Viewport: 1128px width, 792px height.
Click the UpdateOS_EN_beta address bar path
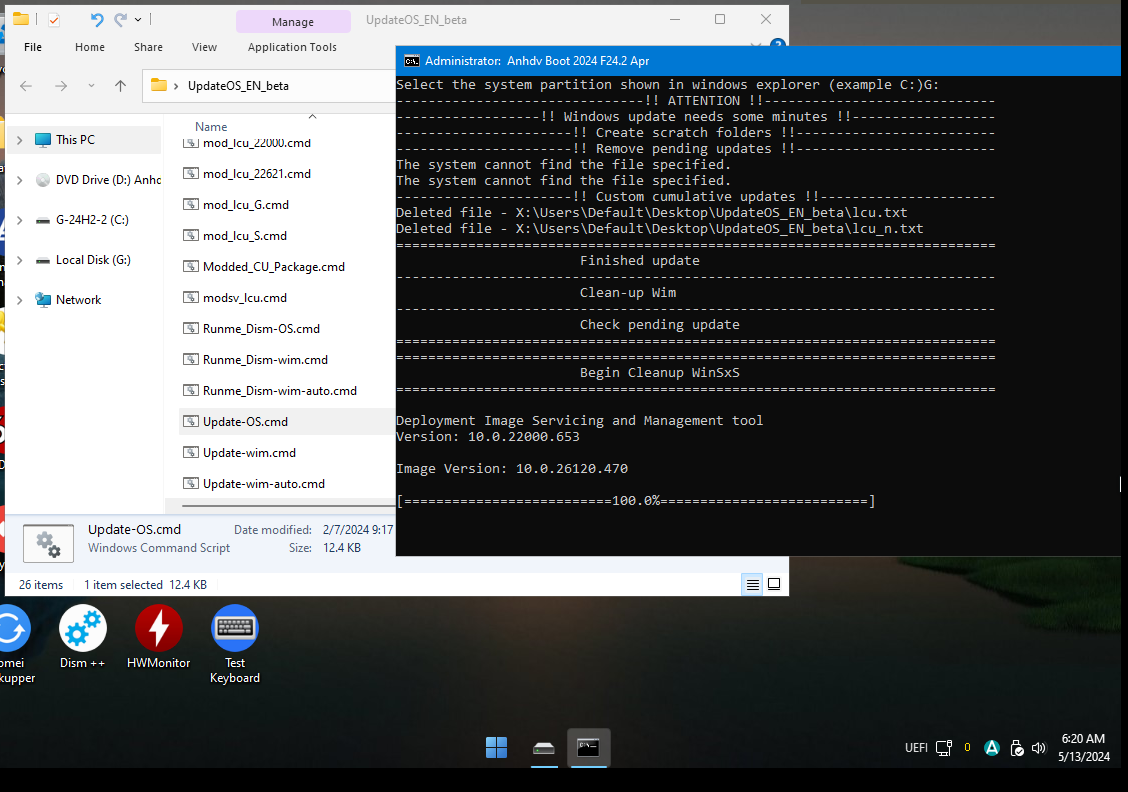pyautogui.click(x=238, y=86)
